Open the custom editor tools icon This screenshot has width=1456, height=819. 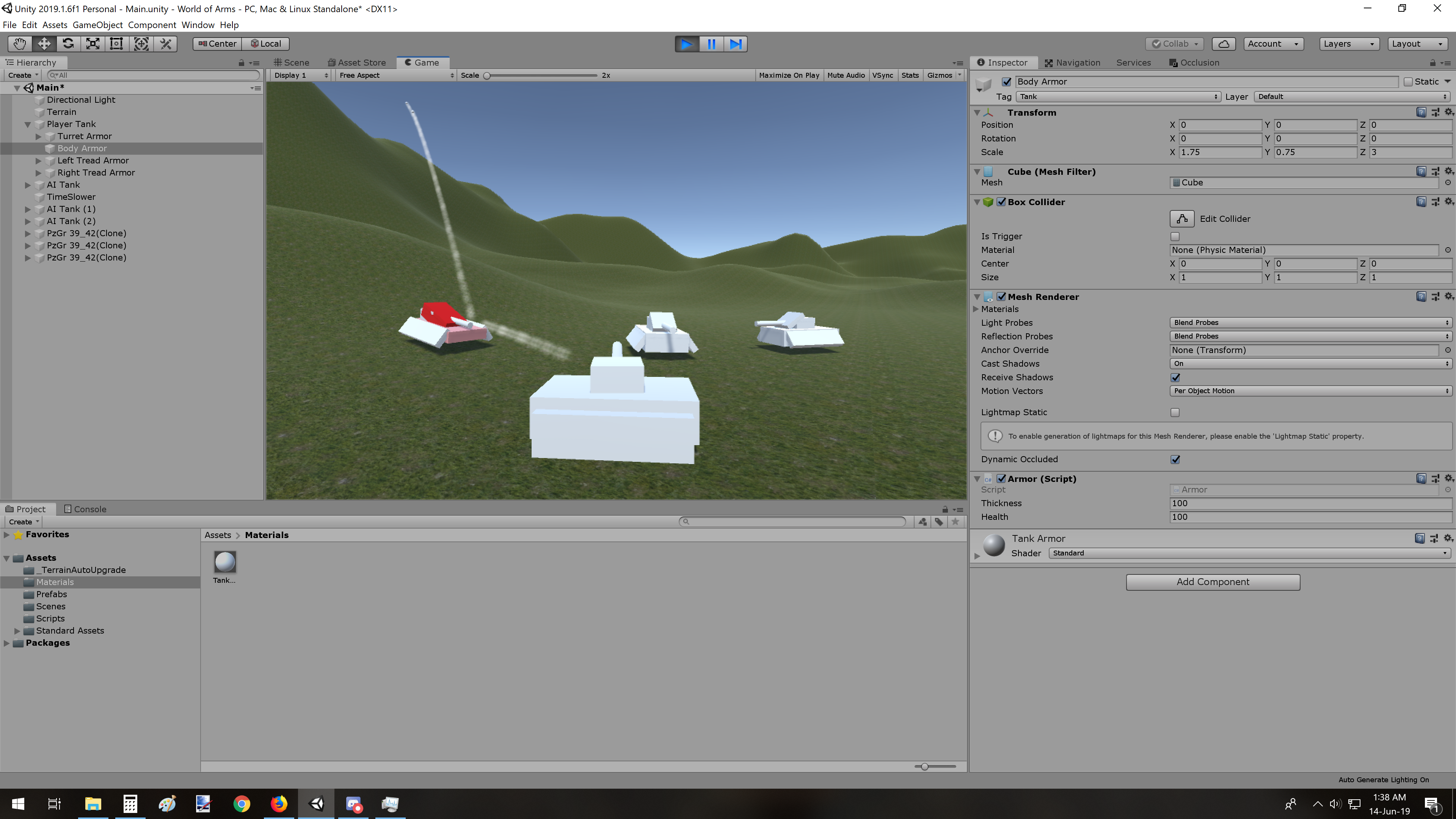(166, 44)
